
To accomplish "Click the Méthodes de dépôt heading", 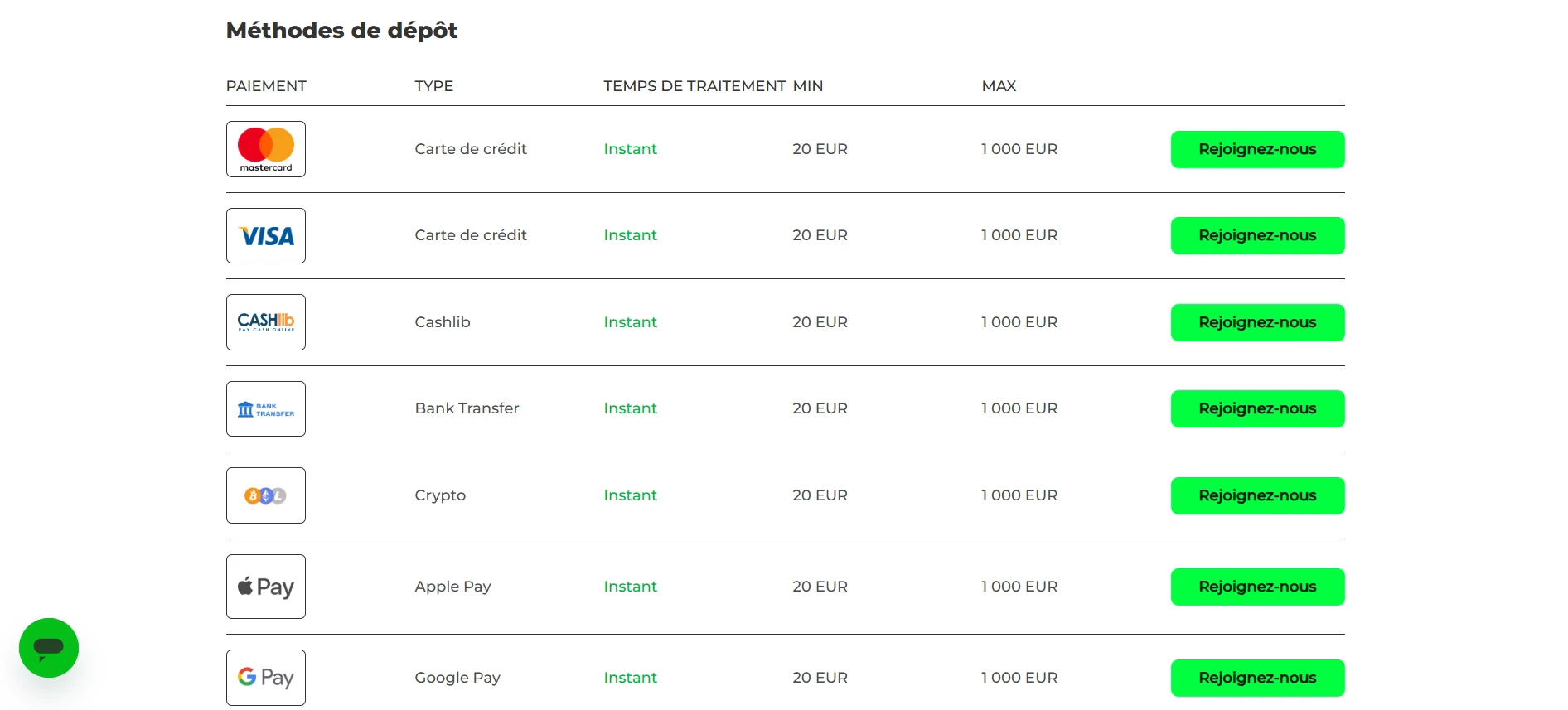I will (x=341, y=31).
